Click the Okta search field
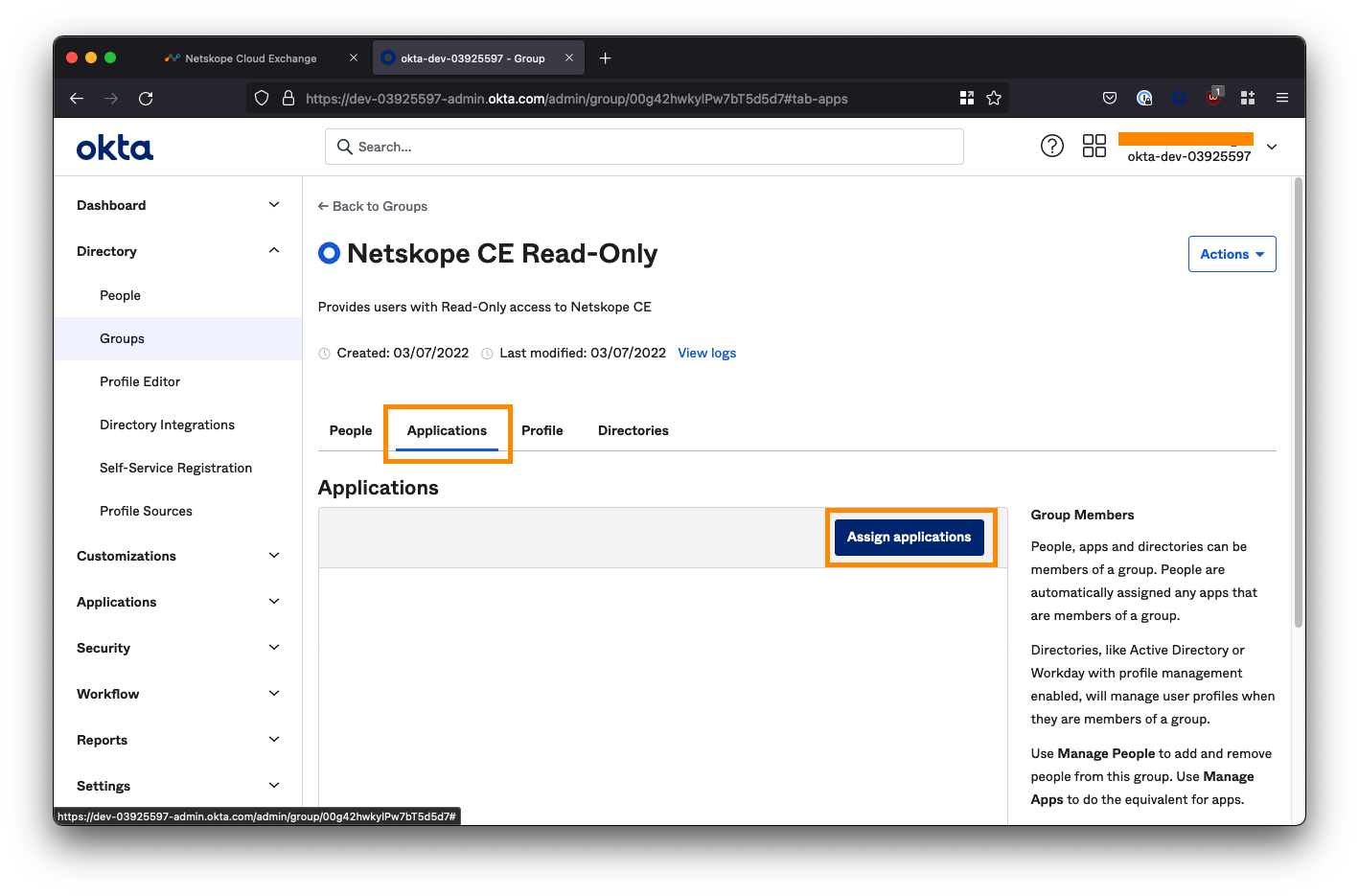 [x=644, y=147]
